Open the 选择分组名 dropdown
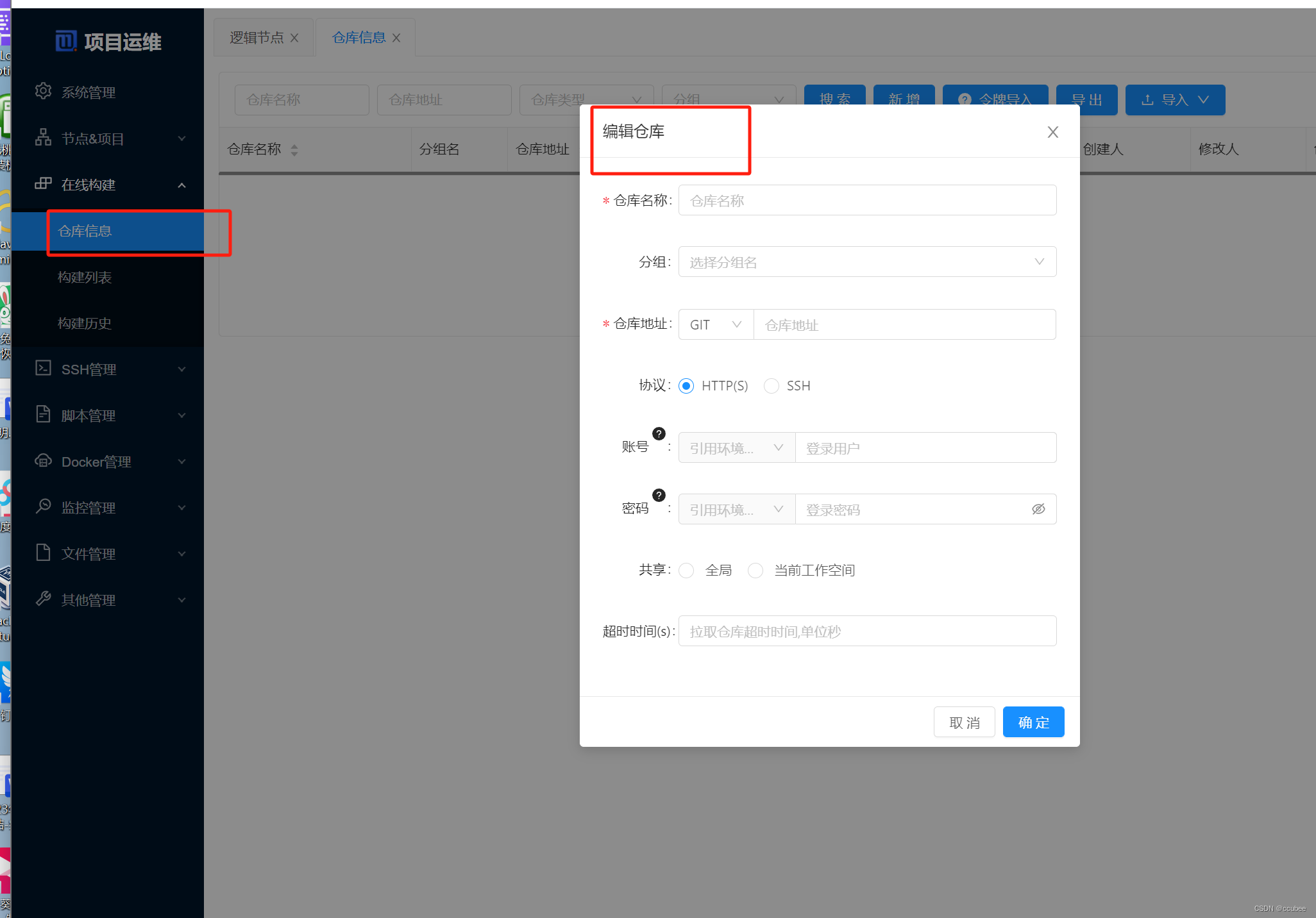 coord(867,262)
